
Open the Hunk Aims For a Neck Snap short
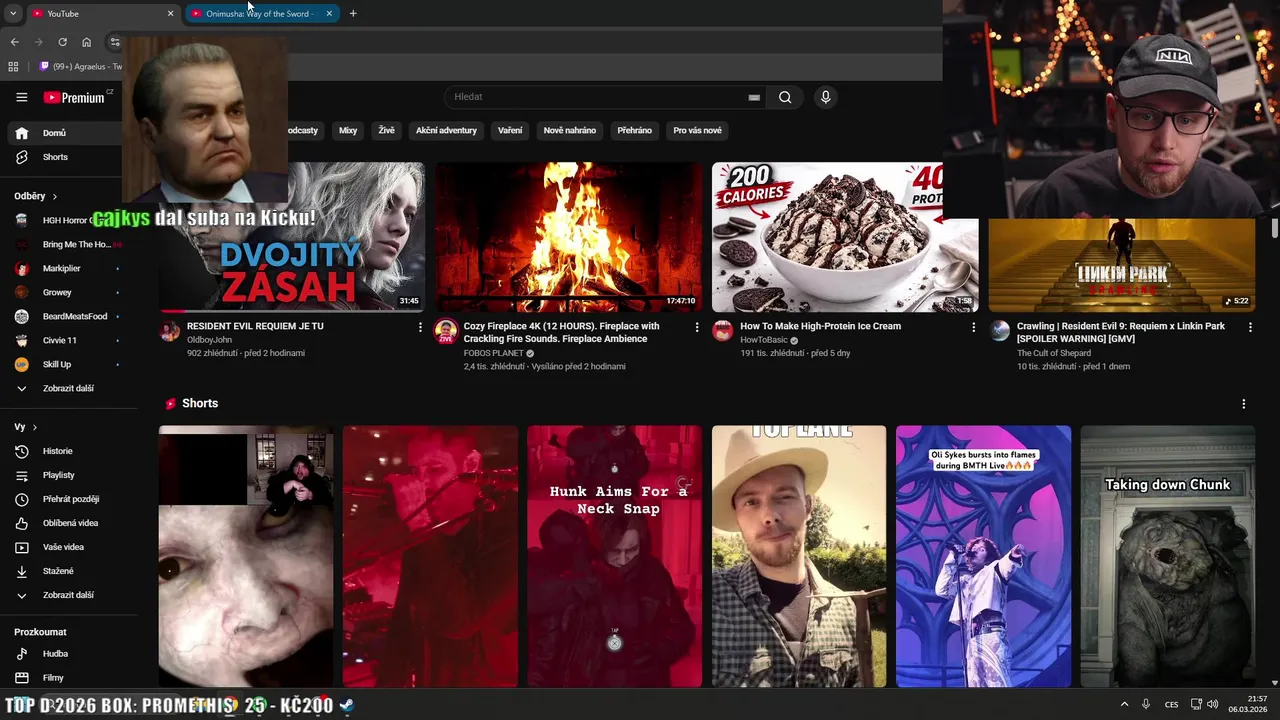(x=614, y=557)
